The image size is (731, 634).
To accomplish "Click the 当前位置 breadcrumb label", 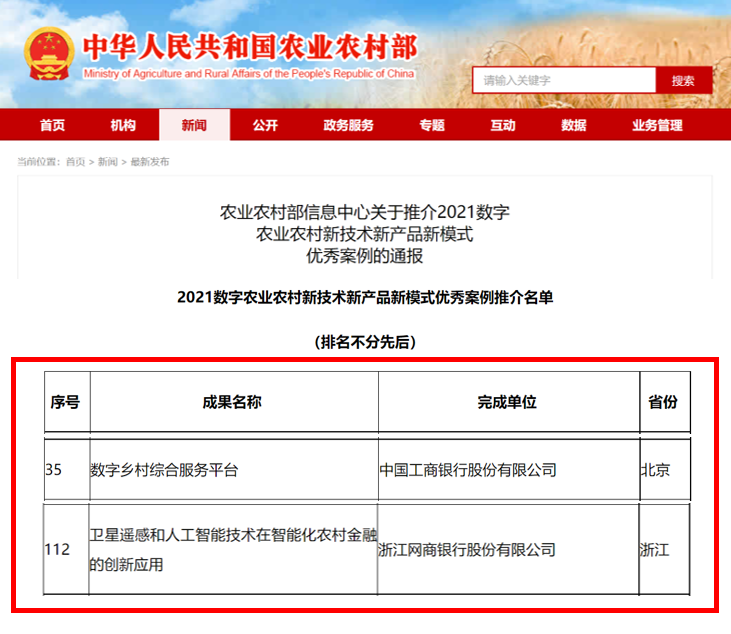I will coord(39,162).
